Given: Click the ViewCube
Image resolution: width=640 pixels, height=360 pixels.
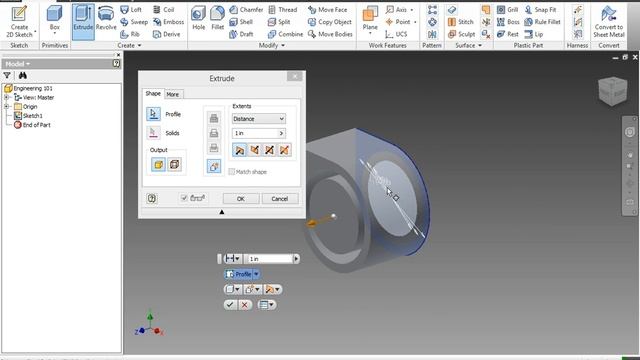Looking at the screenshot, I should point(612,91).
